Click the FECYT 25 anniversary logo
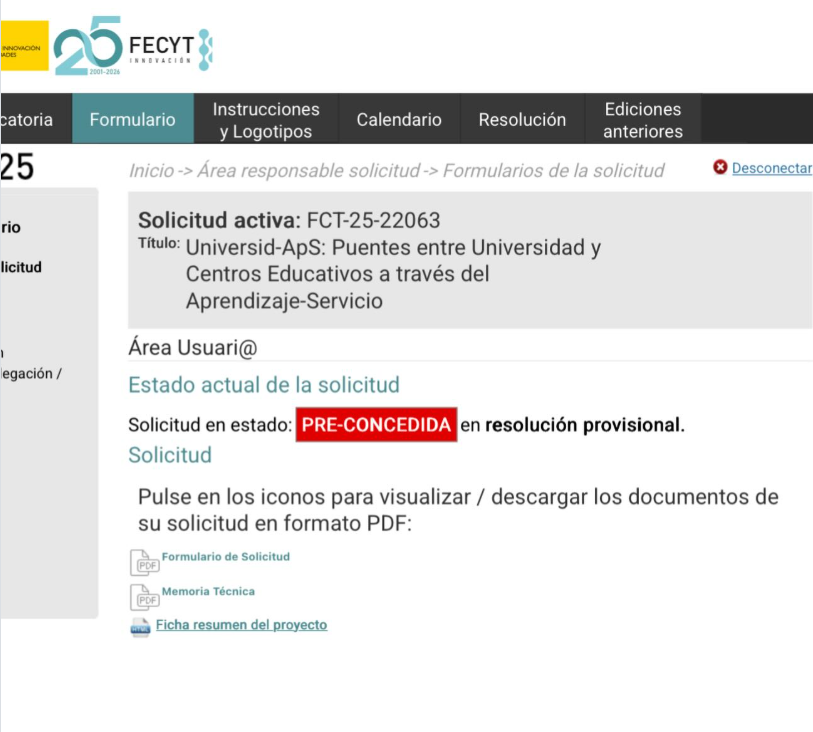 point(132,46)
